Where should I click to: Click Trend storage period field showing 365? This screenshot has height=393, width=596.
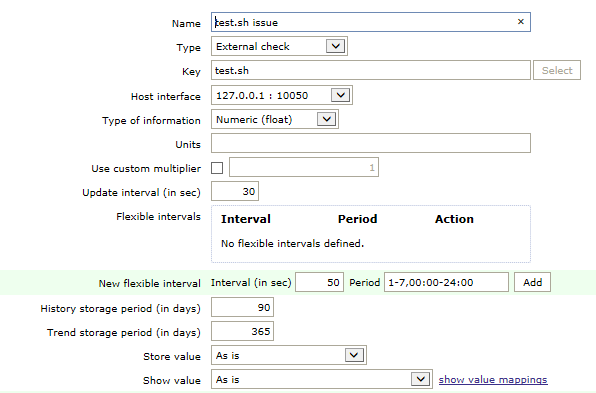pyautogui.click(x=243, y=331)
